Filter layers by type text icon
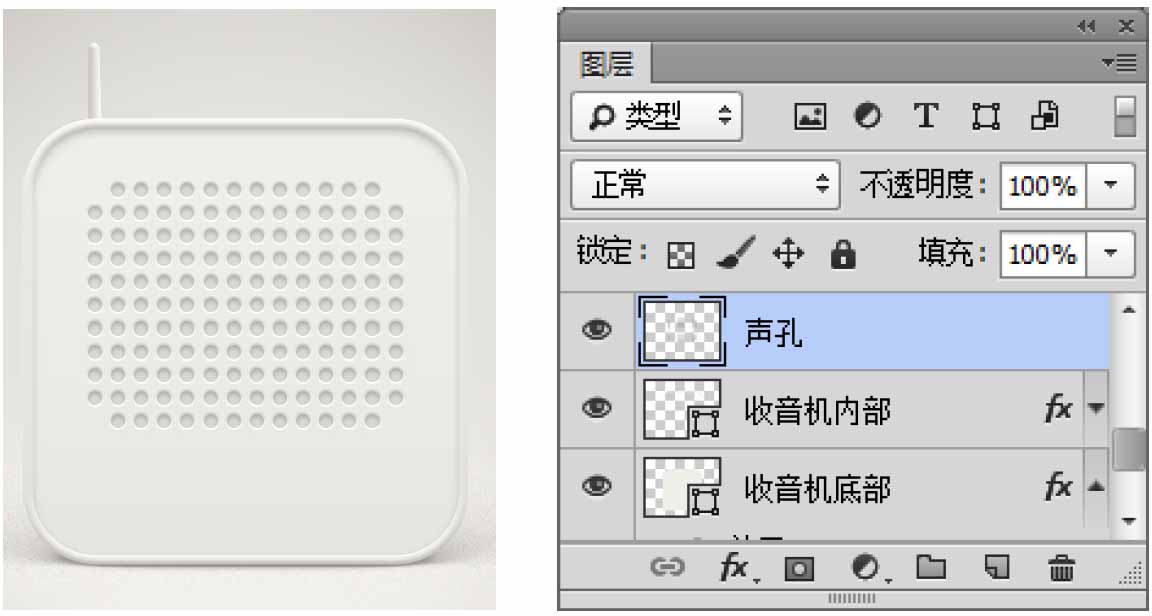 [x=926, y=116]
